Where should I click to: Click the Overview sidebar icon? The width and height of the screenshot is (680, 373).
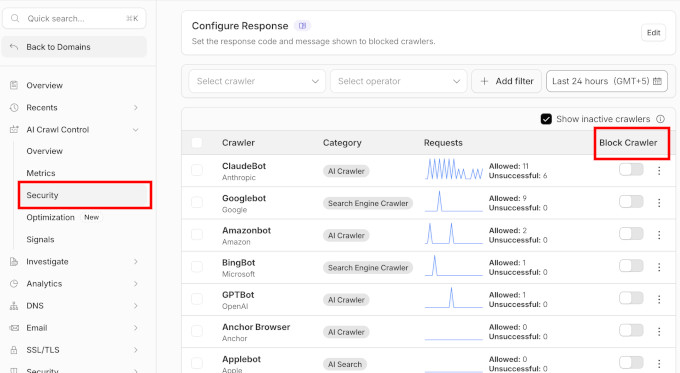[14, 85]
